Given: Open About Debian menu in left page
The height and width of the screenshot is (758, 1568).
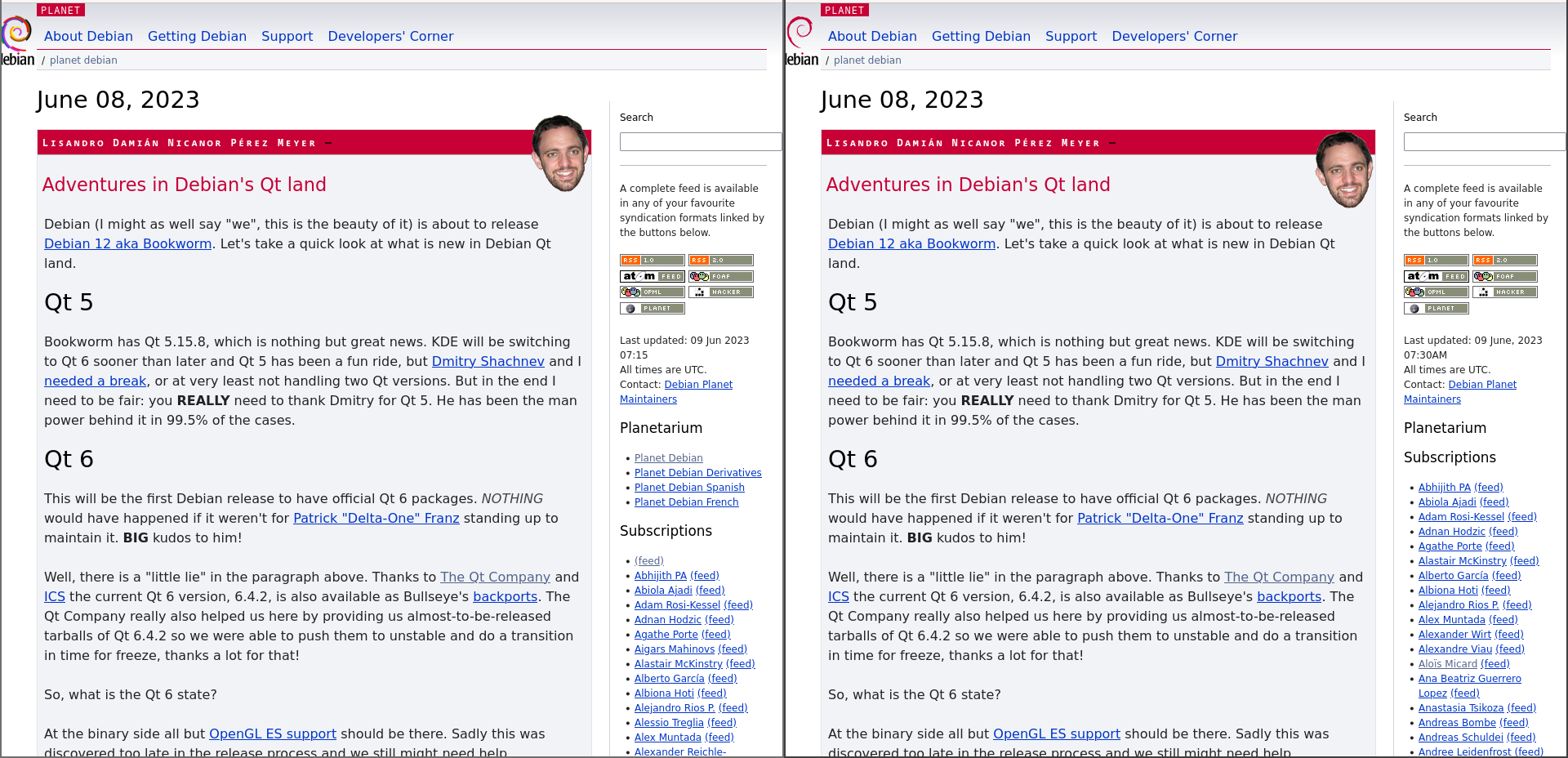Looking at the screenshot, I should pos(88,36).
